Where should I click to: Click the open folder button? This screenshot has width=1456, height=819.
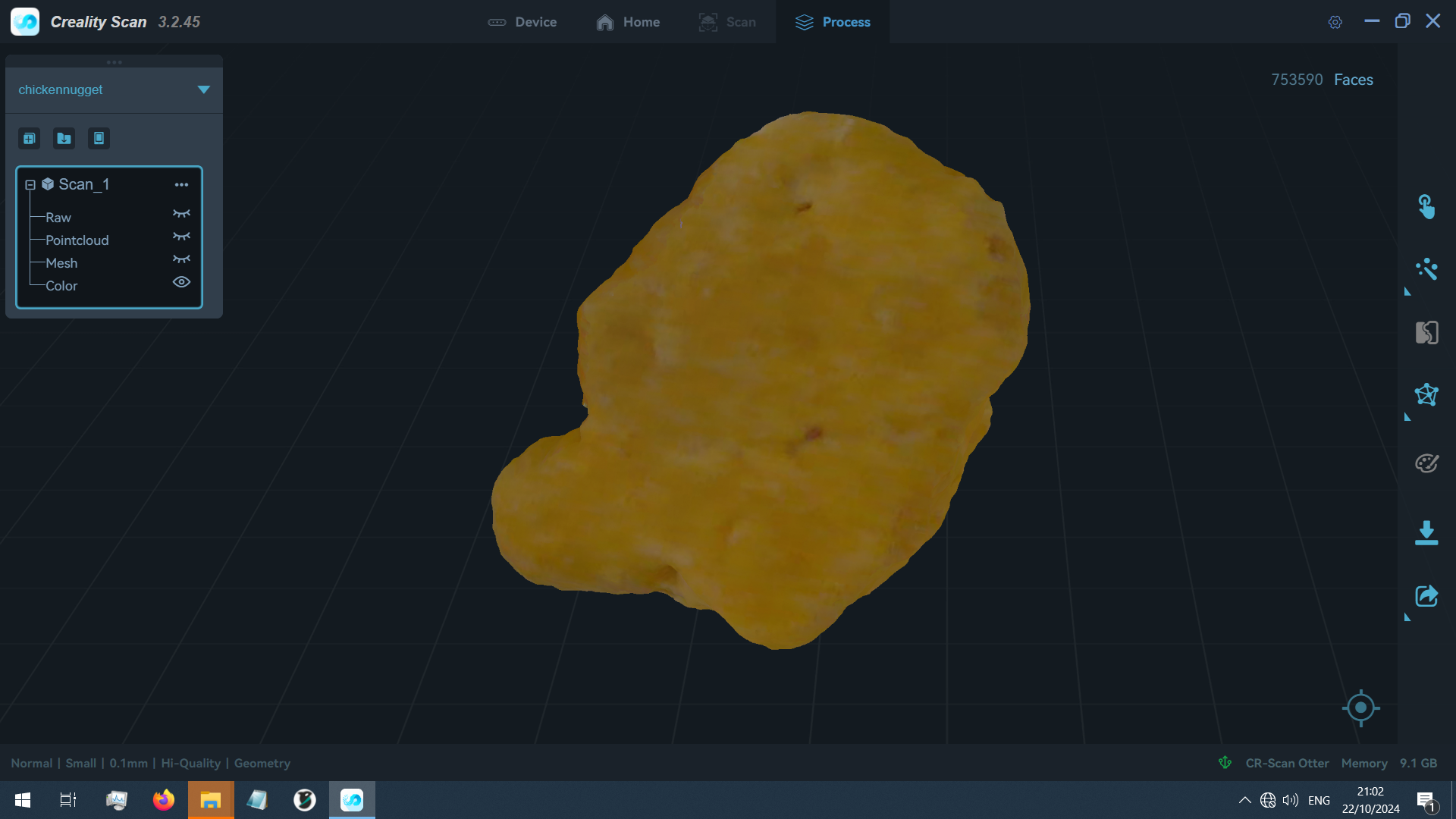(x=63, y=138)
